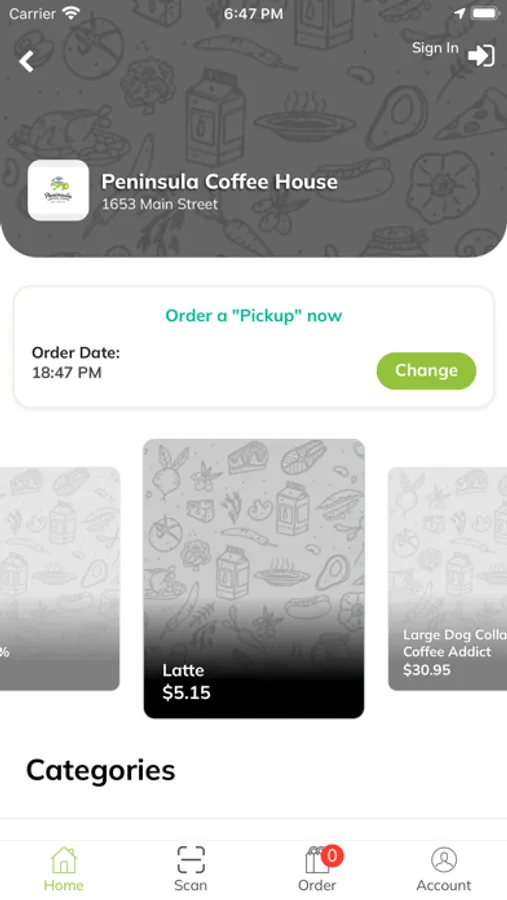
Task: Tap the red order count badge
Action: [x=332, y=856]
